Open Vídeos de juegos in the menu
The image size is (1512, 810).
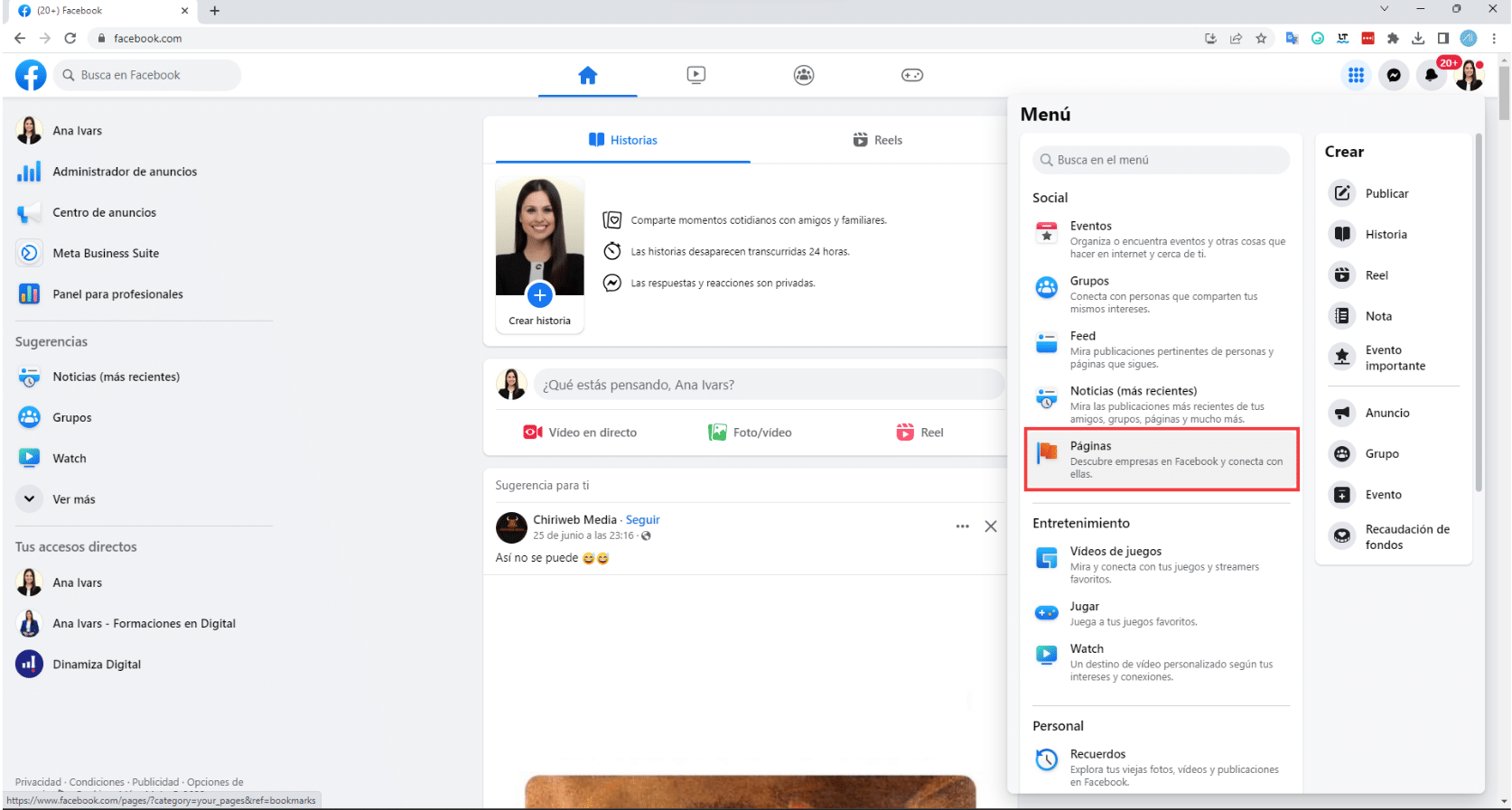[x=1162, y=564]
